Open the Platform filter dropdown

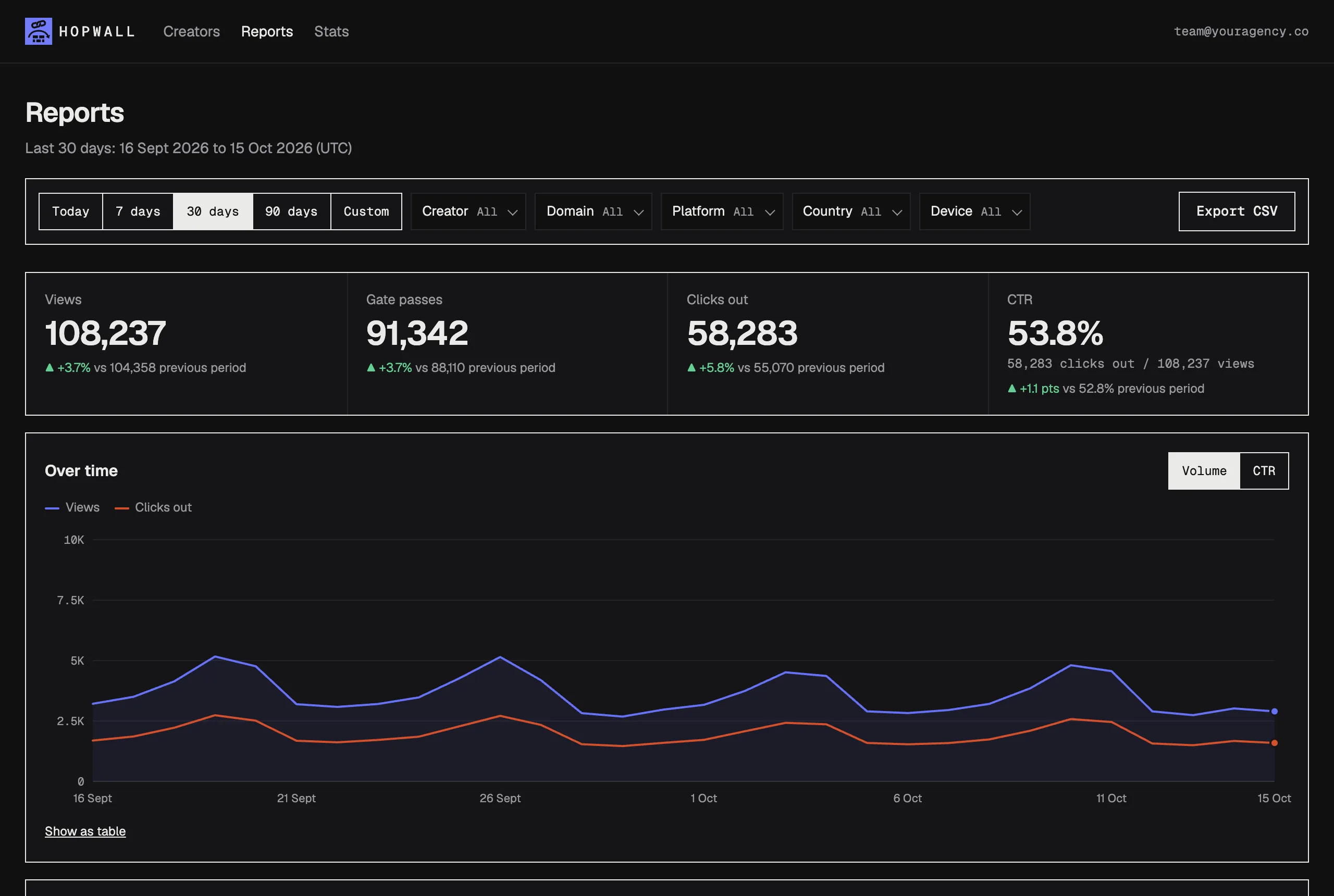click(x=722, y=211)
